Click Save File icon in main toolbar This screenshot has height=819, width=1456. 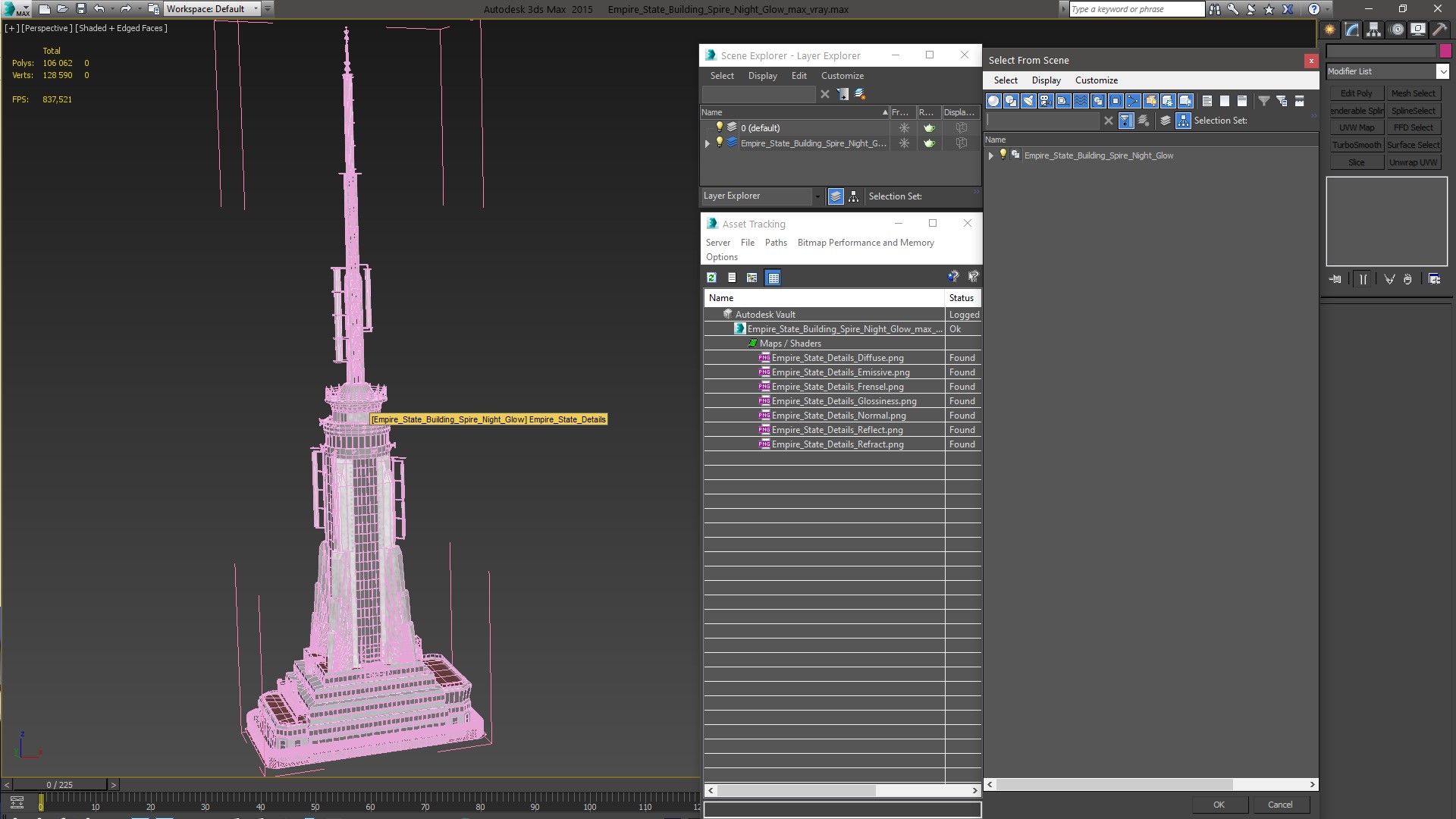click(81, 9)
